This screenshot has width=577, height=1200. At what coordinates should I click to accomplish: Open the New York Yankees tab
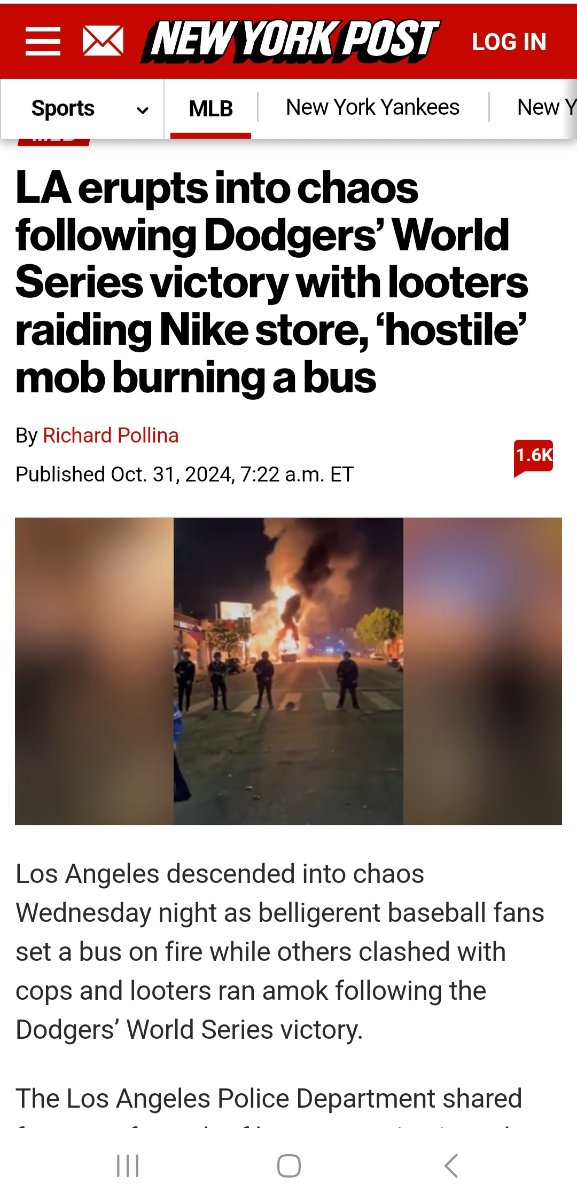click(x=373, y=107)
